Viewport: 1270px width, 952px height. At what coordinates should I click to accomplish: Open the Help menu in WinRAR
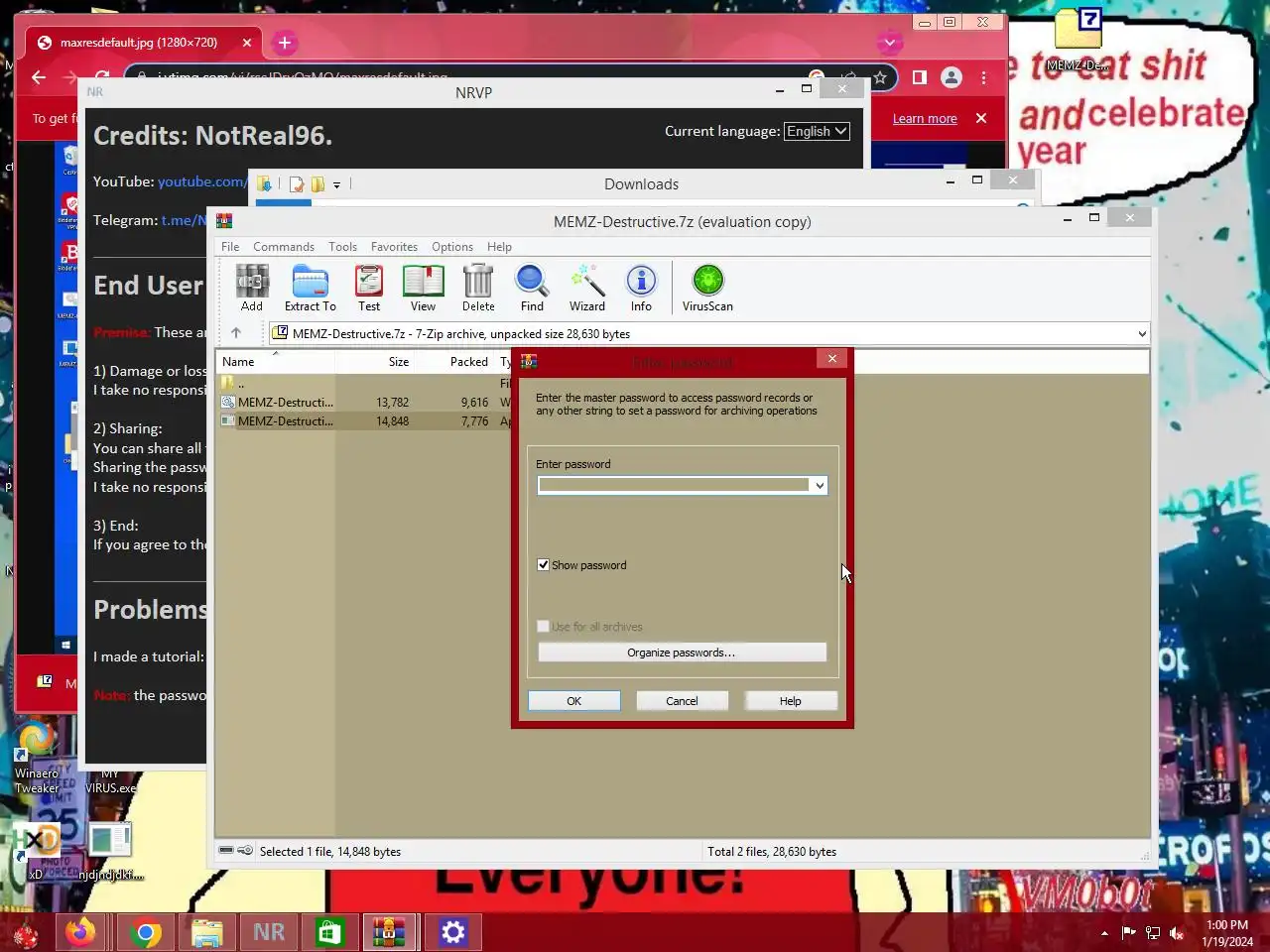pos(499,247)
